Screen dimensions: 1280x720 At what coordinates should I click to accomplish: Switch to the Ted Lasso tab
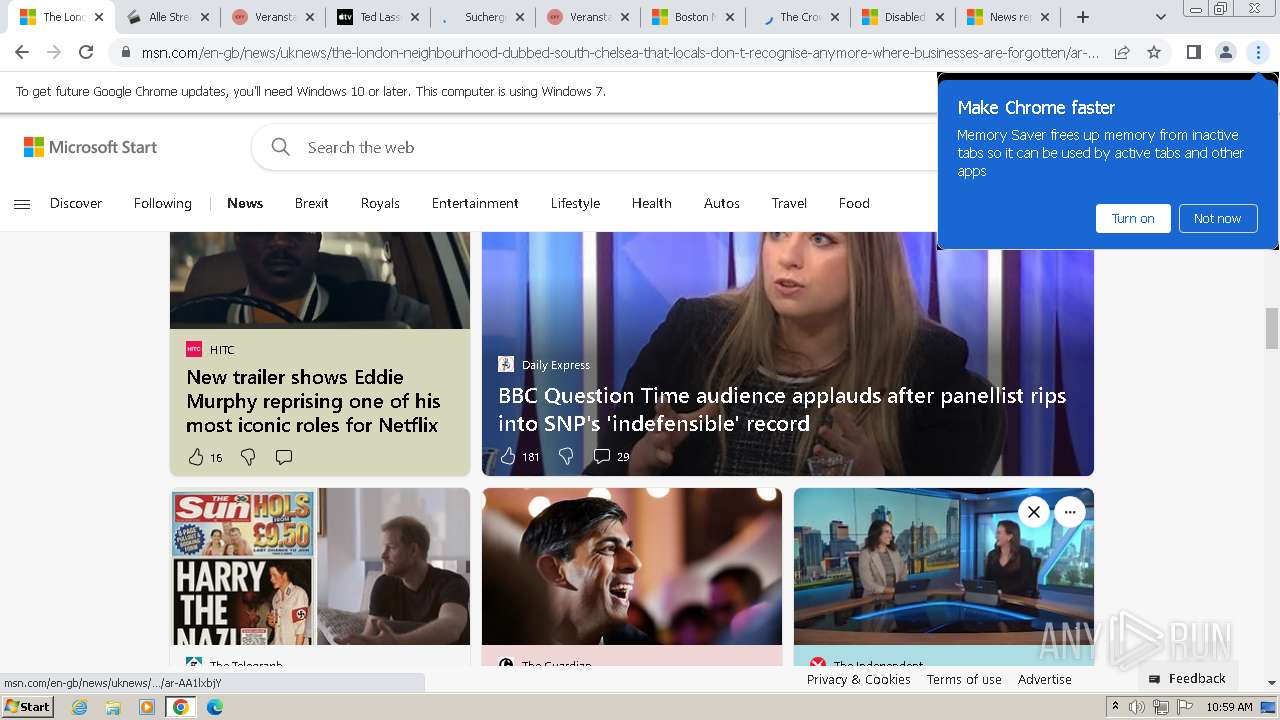coord(378,17)
